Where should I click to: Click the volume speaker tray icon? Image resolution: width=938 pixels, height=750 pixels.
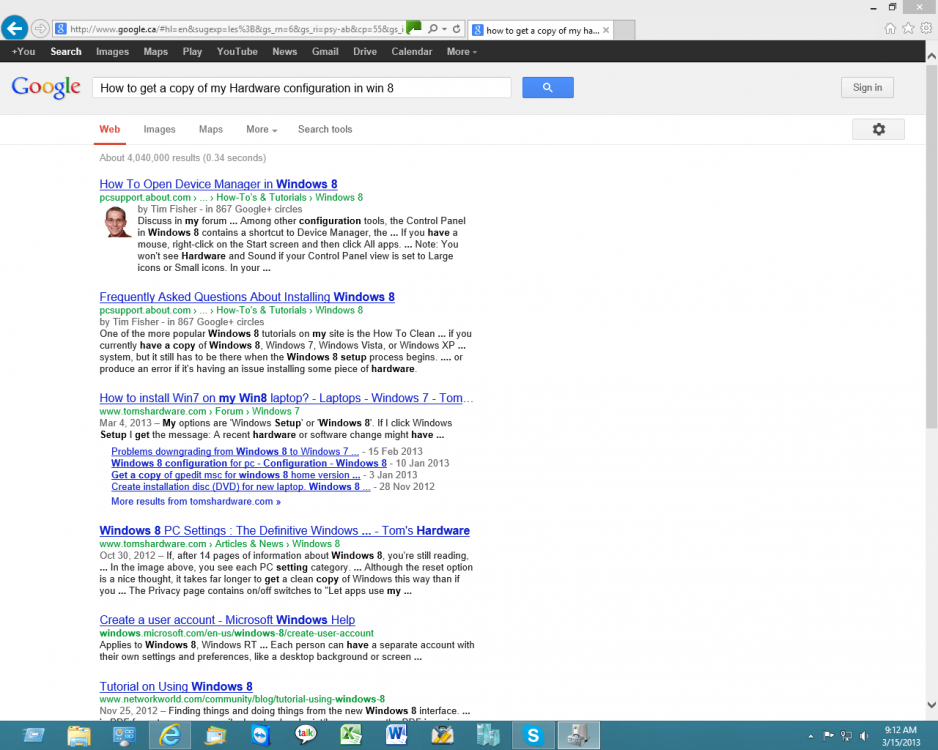(864, 736)
